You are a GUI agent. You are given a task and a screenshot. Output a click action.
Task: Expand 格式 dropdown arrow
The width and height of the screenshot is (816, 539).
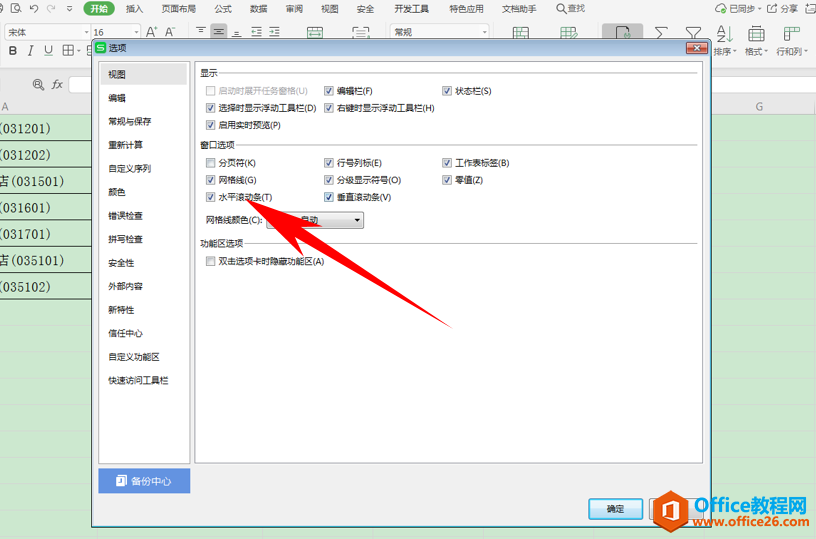pos(766,52)
